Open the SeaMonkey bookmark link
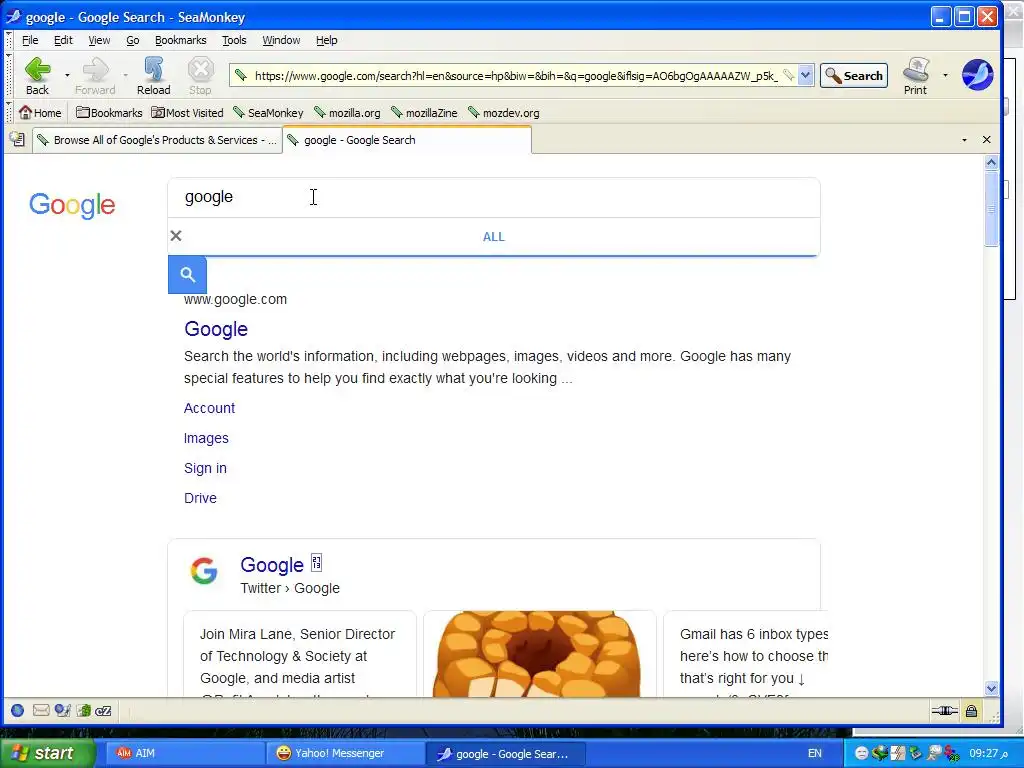Viewport: 1024px width, 768px height. click(x=268, y=112)
